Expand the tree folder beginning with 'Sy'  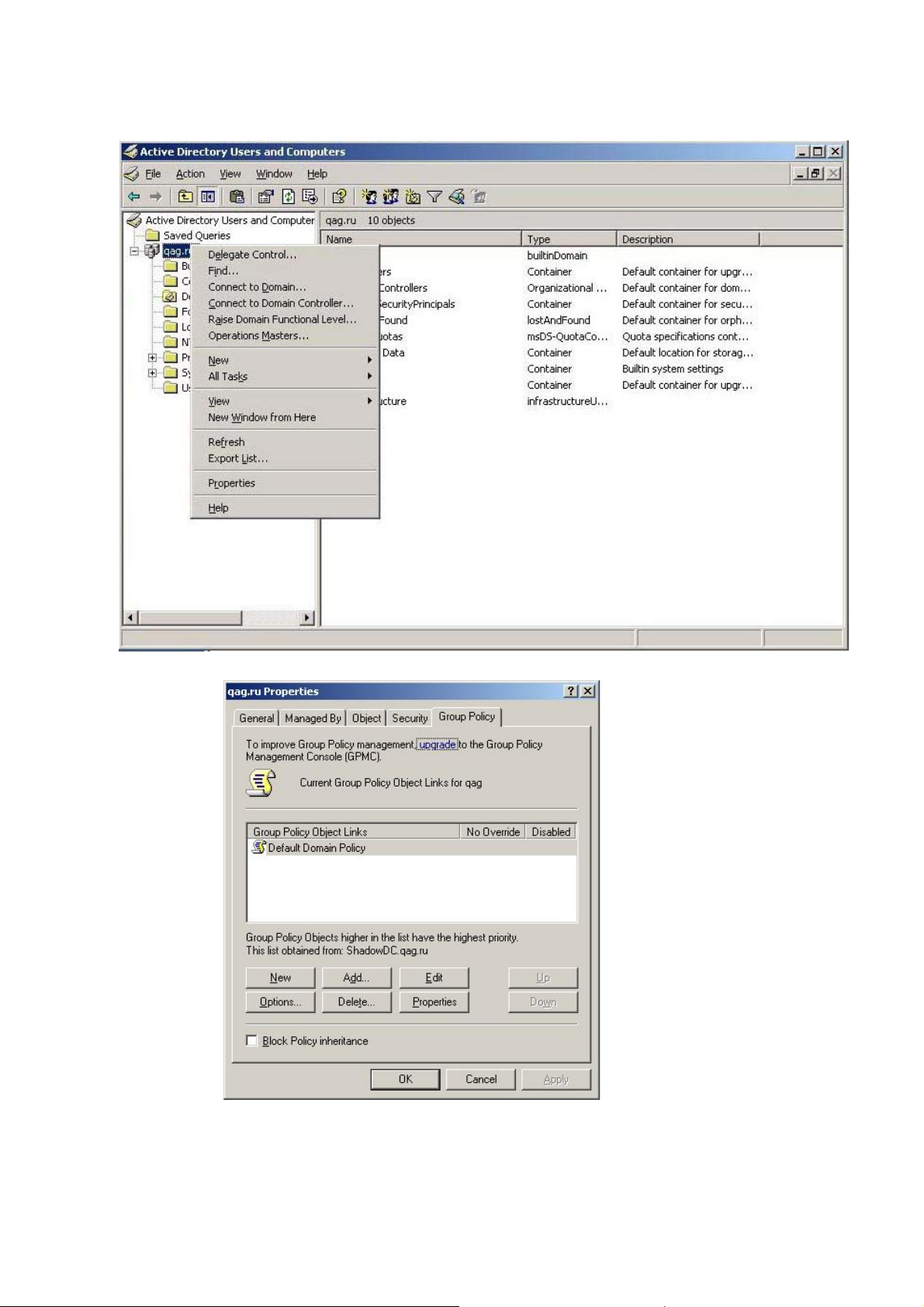click(152, 373)
